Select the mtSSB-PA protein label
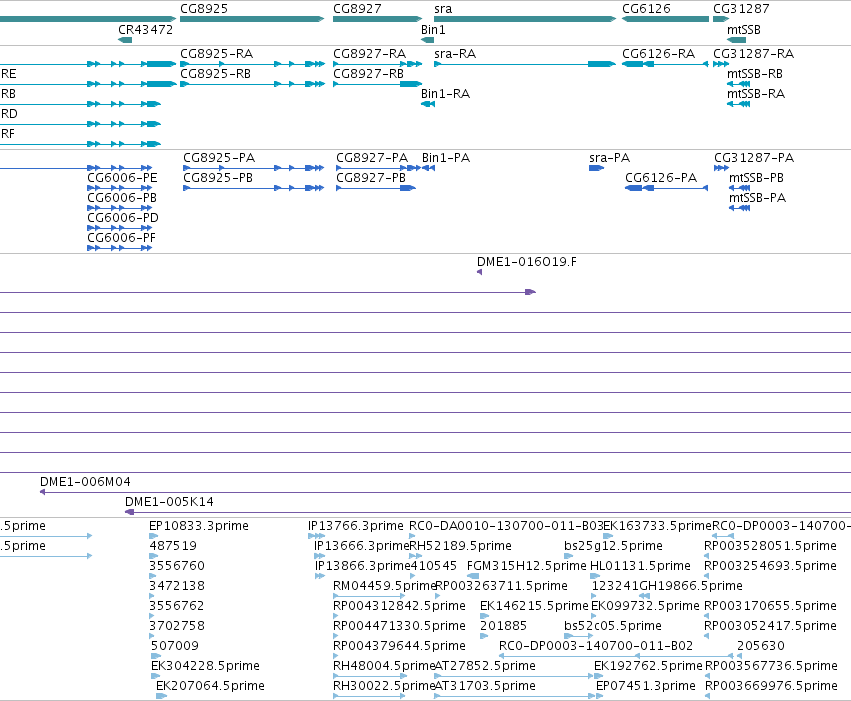The height and width of the screenshot is (701, 851). pos(758,198)
